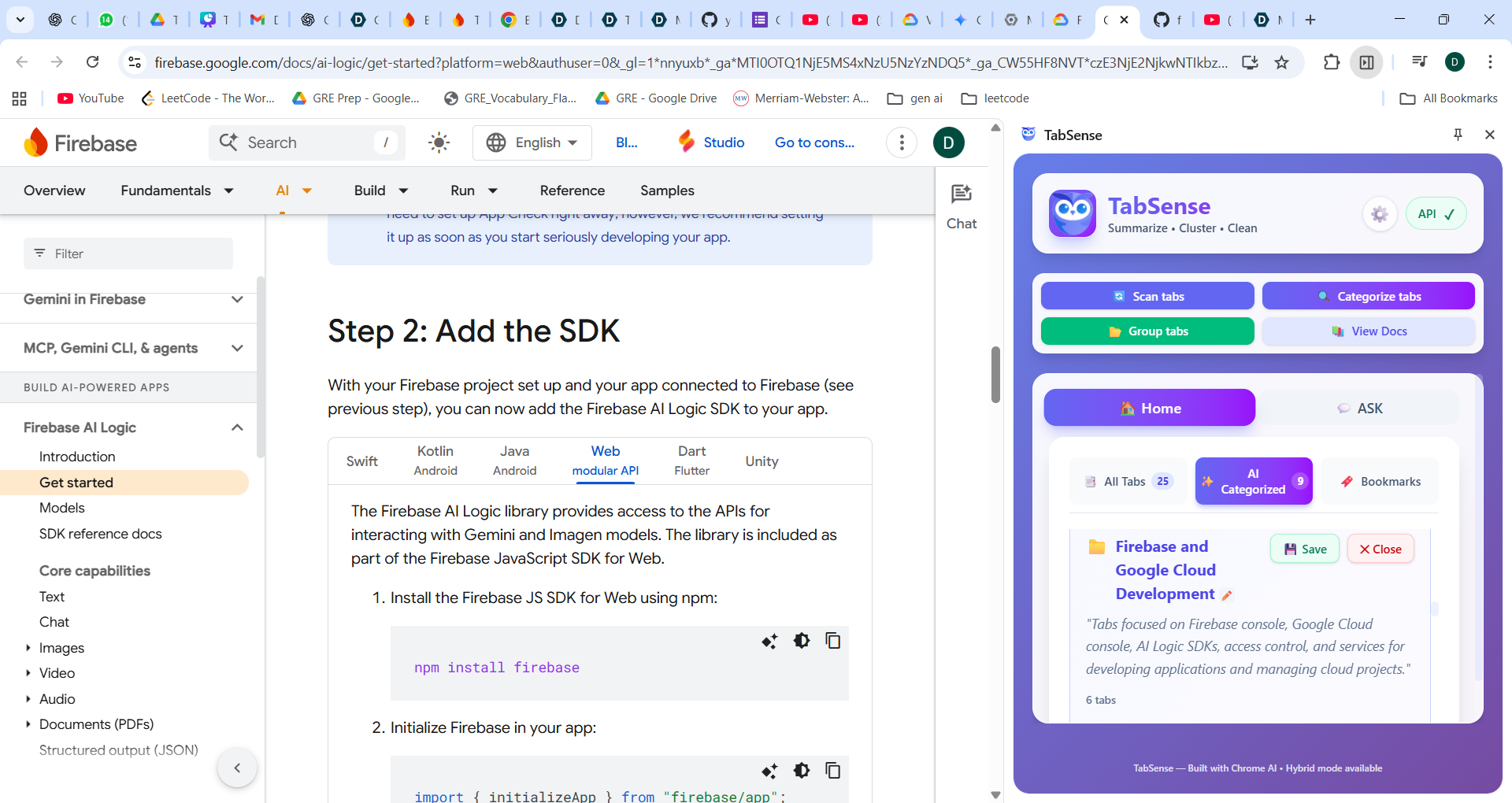Screen dimensions: 1512x803
Task: Close the Firebase and Google Cloud group
Action: point(1380,549)
